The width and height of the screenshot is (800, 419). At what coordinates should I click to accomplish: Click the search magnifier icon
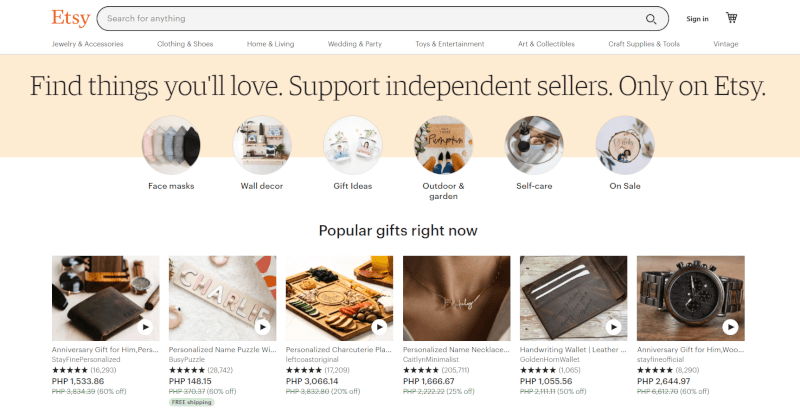click(x=651, y=19)
